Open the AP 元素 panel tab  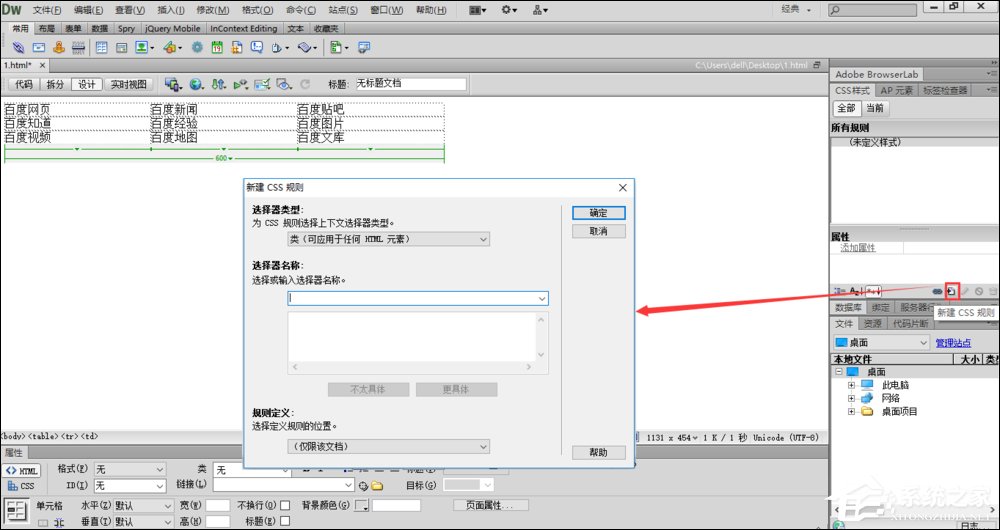(x=897, y=91)
